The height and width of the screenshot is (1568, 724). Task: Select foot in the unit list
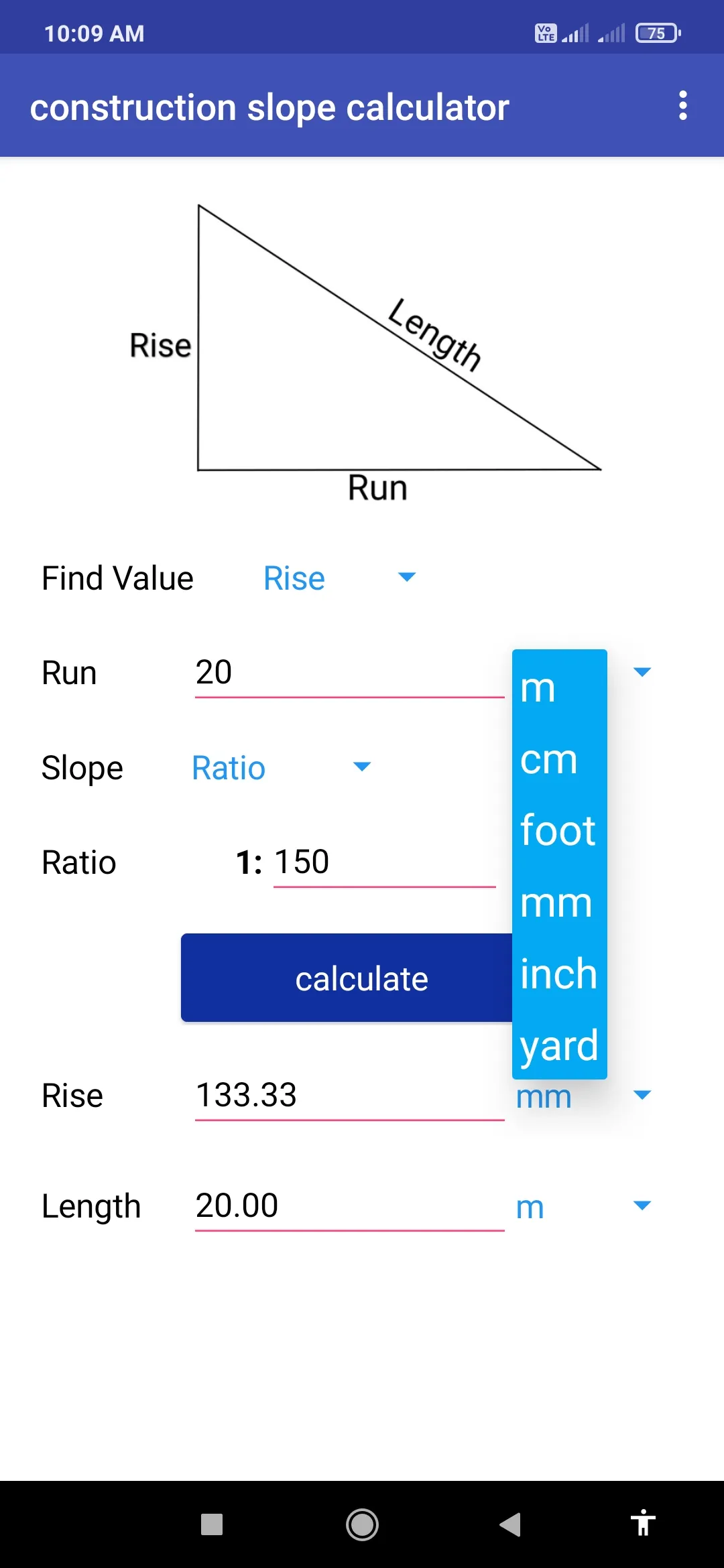pyautogui.click(x=560, y=830)
